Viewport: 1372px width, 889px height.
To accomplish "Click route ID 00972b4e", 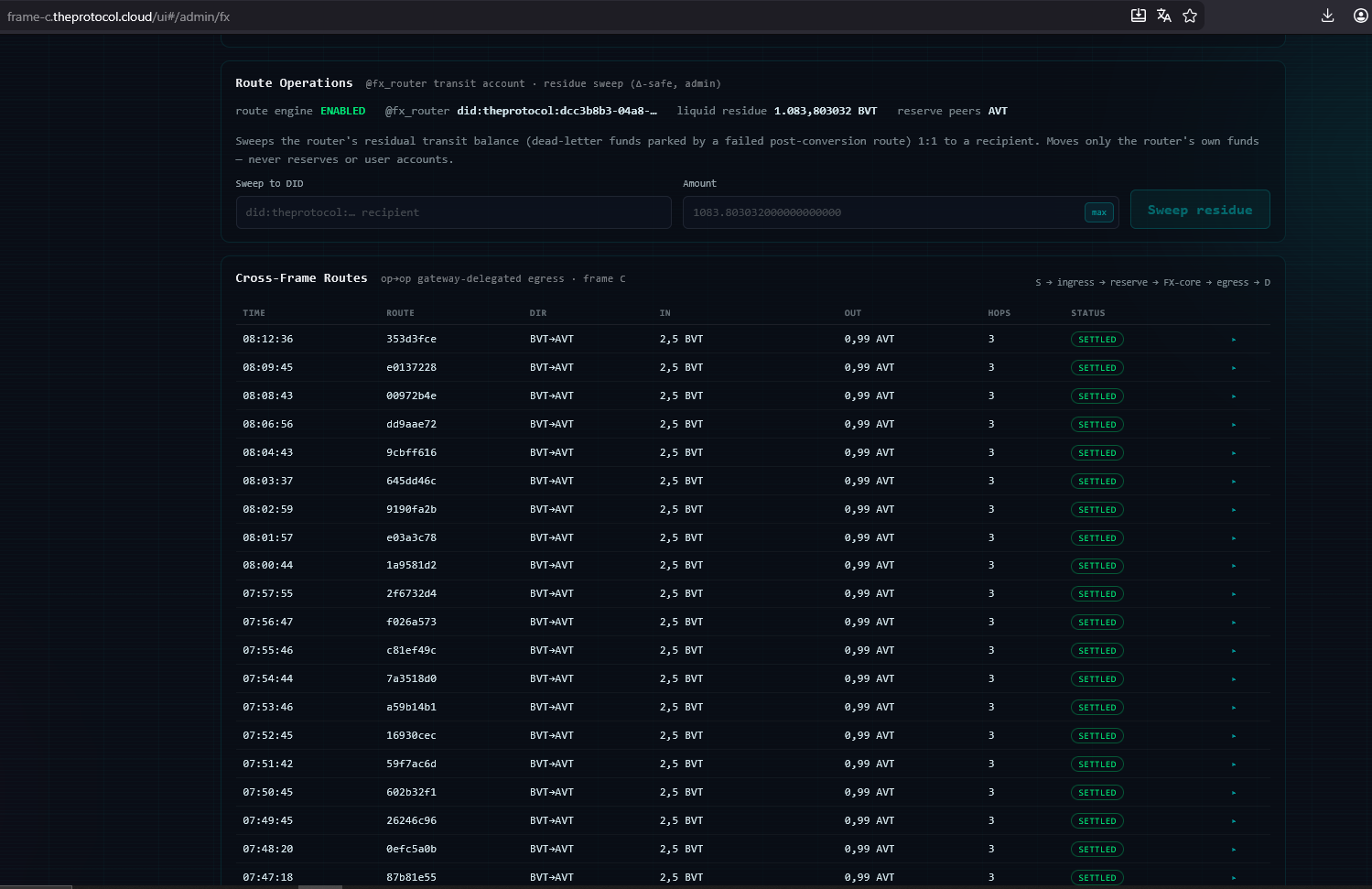I will click(x=411, y=396).
